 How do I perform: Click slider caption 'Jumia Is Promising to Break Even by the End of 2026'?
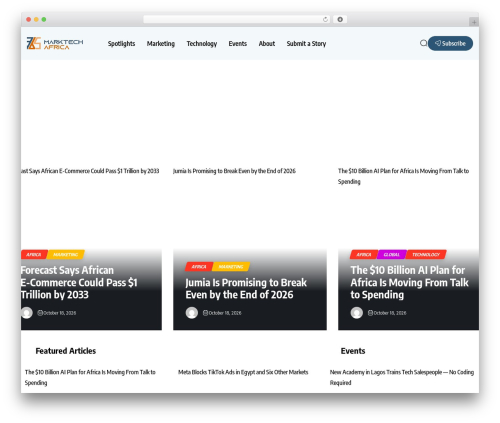pyautogui.click(x=234, y=171)
